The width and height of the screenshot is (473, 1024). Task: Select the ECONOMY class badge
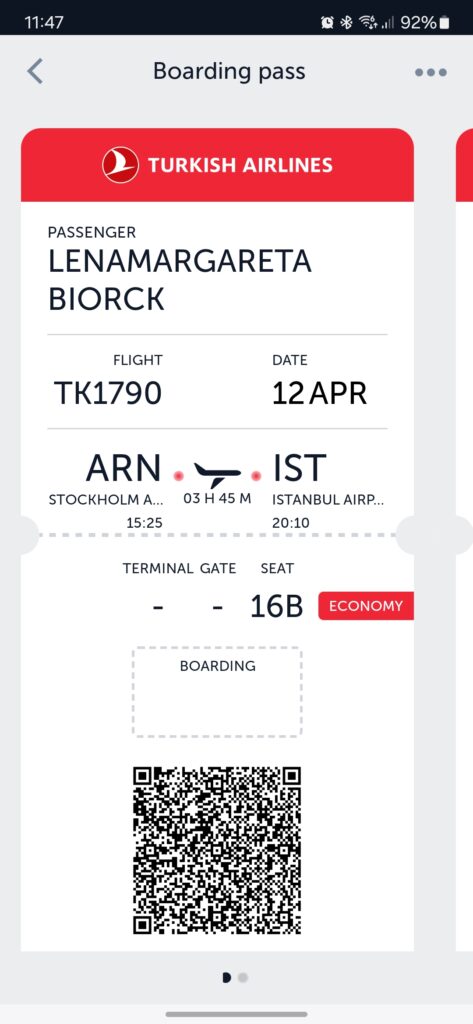tap(366, 605)
